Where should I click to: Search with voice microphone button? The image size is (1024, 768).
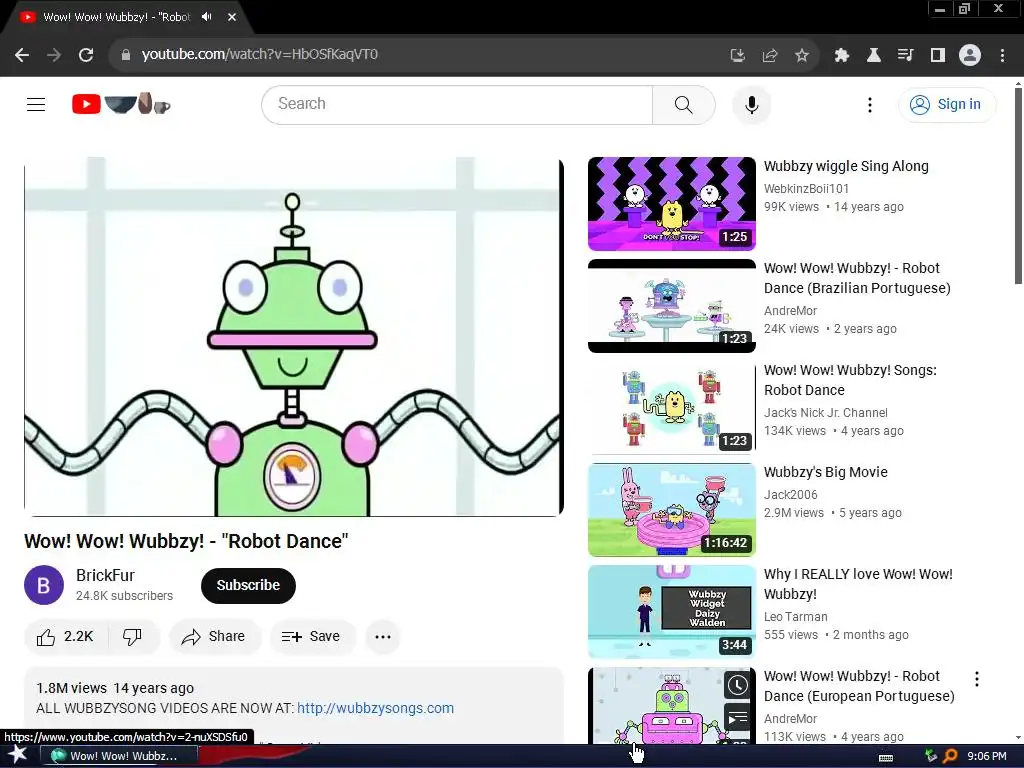click(x=752, y=104)
